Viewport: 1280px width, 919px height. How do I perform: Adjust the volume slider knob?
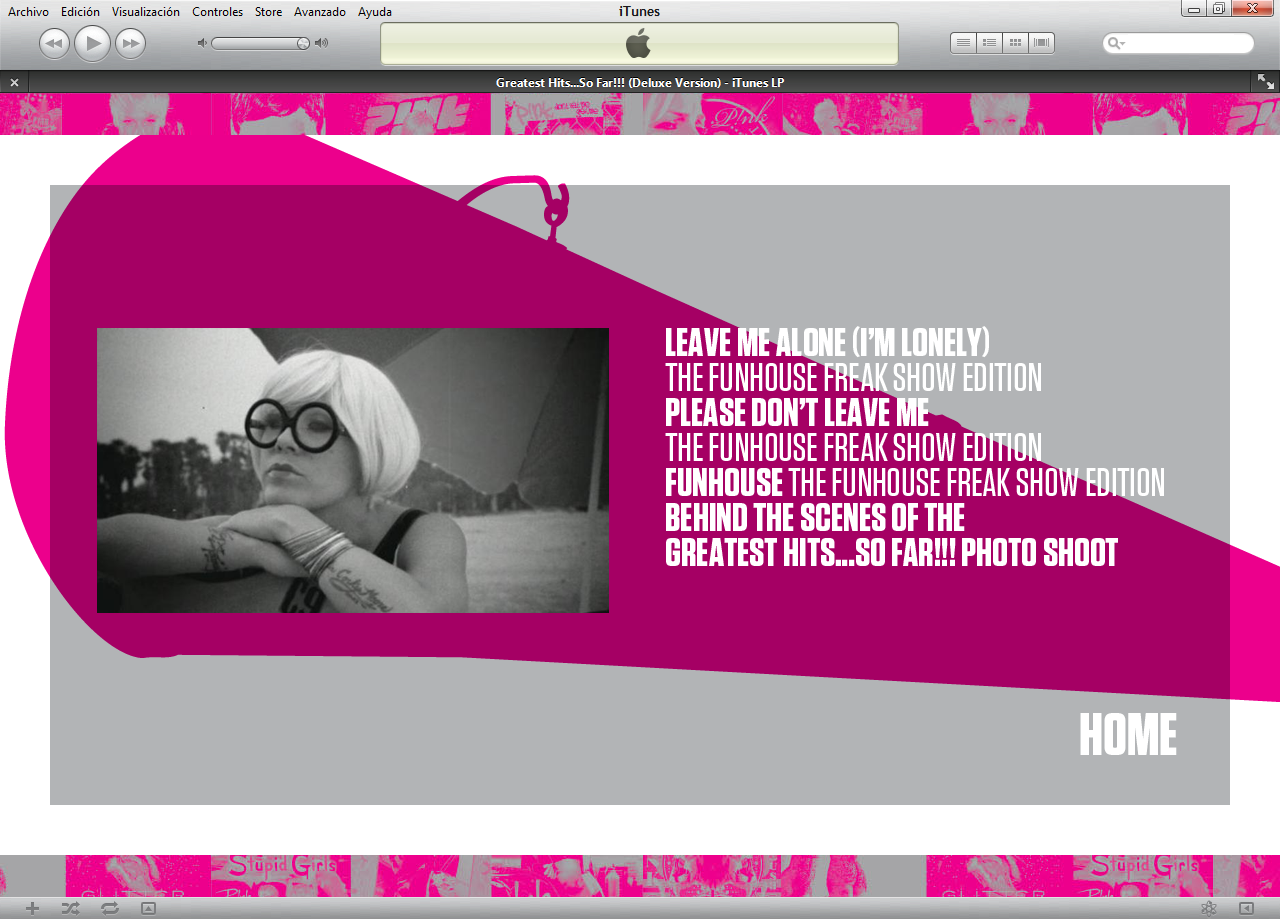click(303, 43)
